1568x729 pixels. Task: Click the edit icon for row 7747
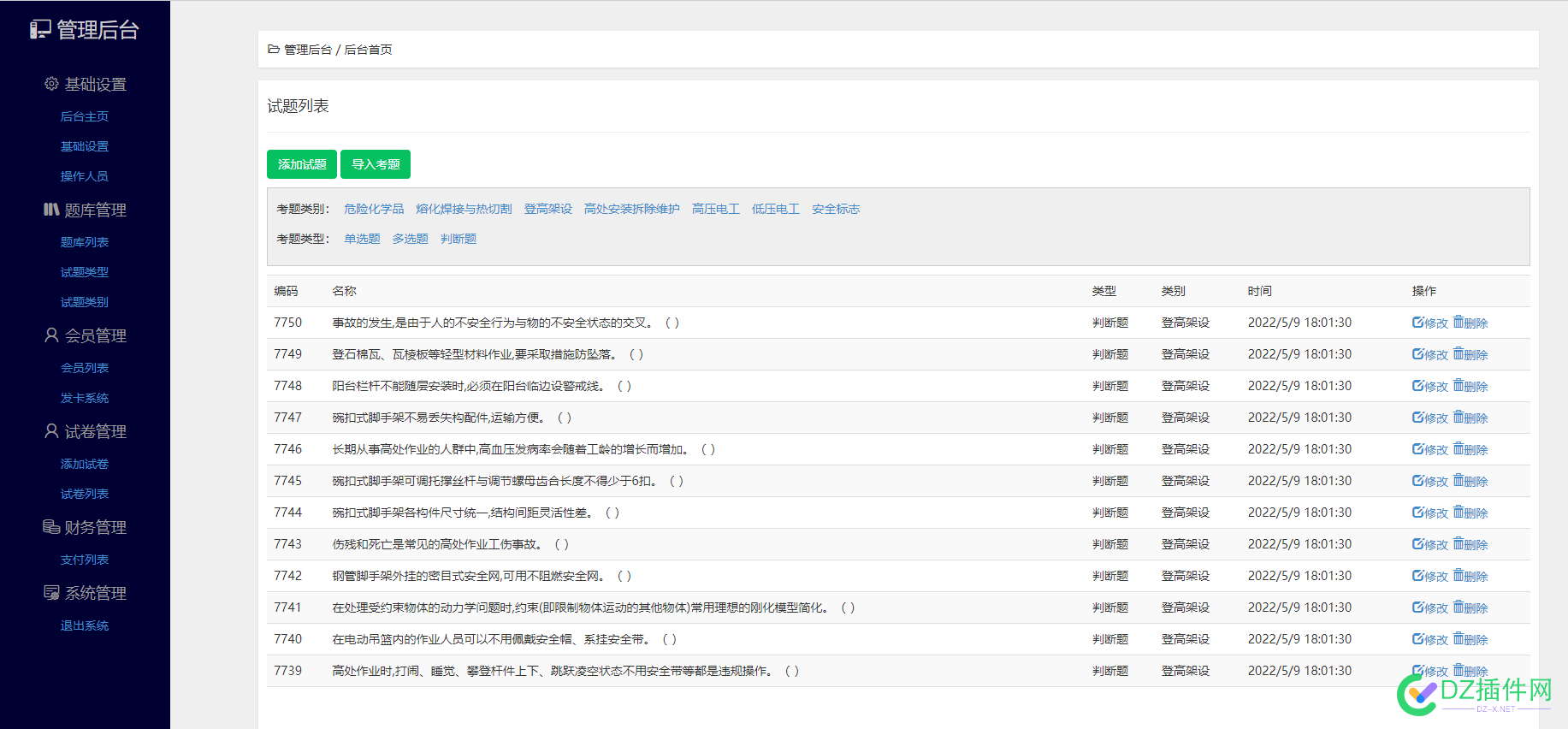click(1417, 417)
